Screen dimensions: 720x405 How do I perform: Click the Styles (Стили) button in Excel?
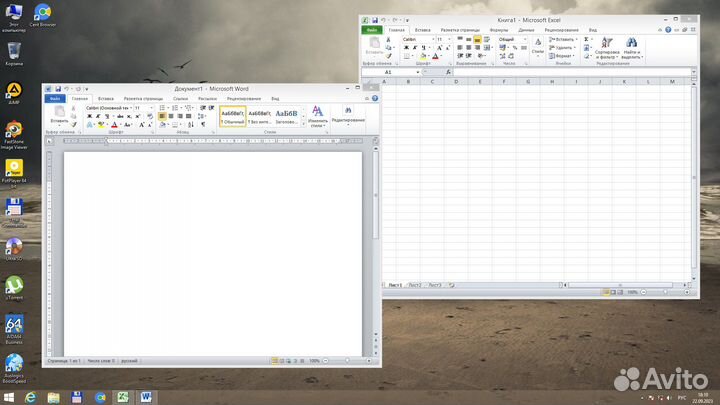click(538, 48)
